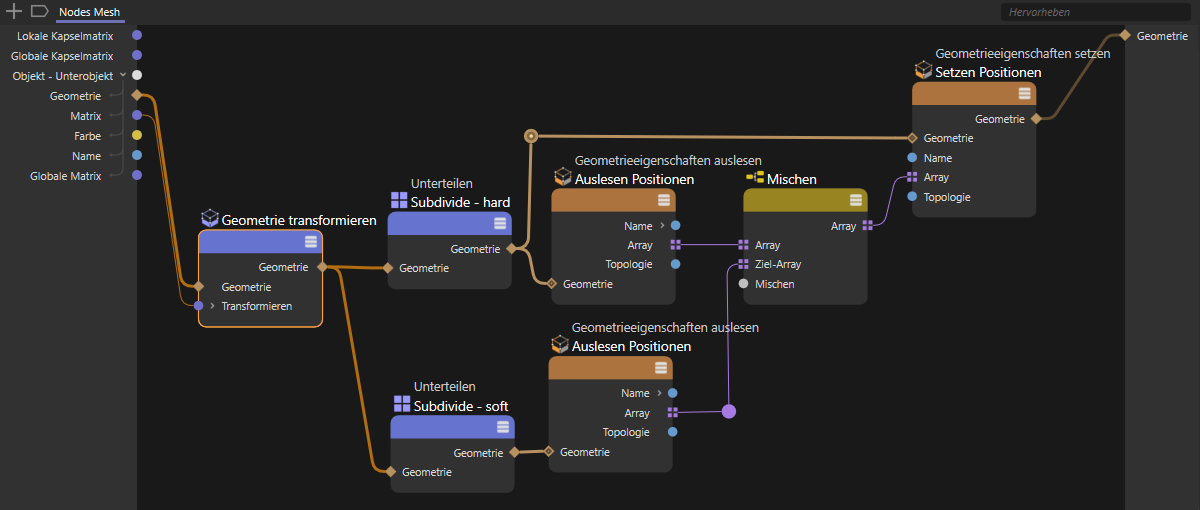
Task: Click the white Objekt - Unterobjekt port
Action: point(137,75)
